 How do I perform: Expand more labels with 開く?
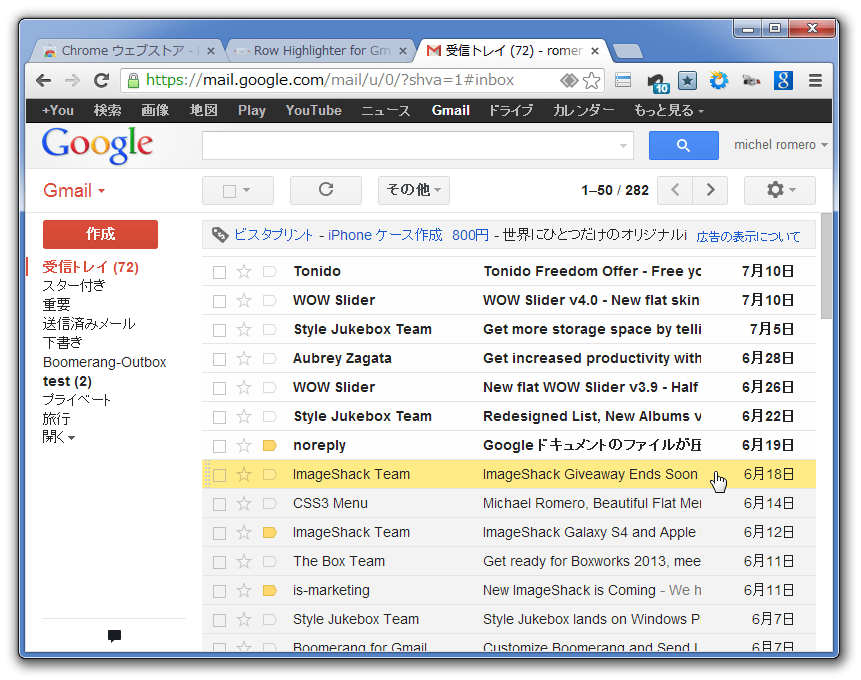pyautogui.click(x=59, y=437)
